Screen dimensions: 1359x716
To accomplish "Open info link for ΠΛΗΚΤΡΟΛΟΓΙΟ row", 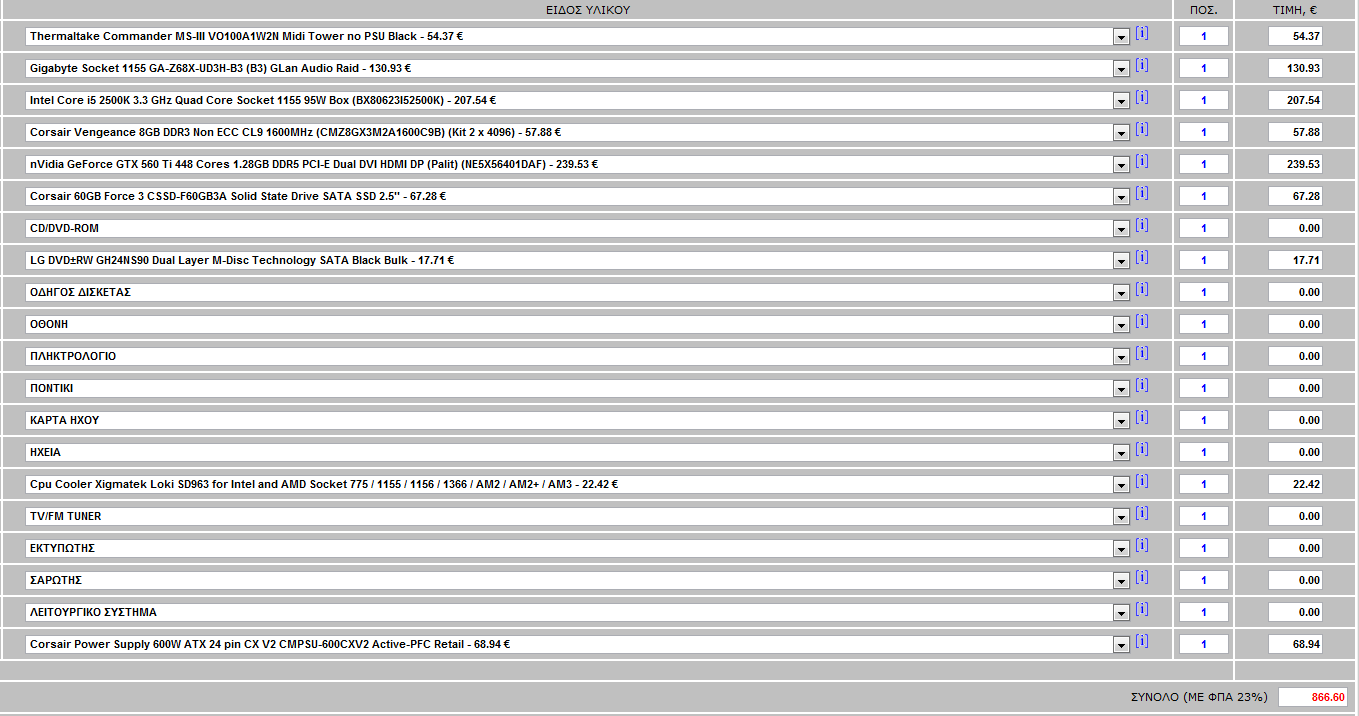I will (1142, 353).
